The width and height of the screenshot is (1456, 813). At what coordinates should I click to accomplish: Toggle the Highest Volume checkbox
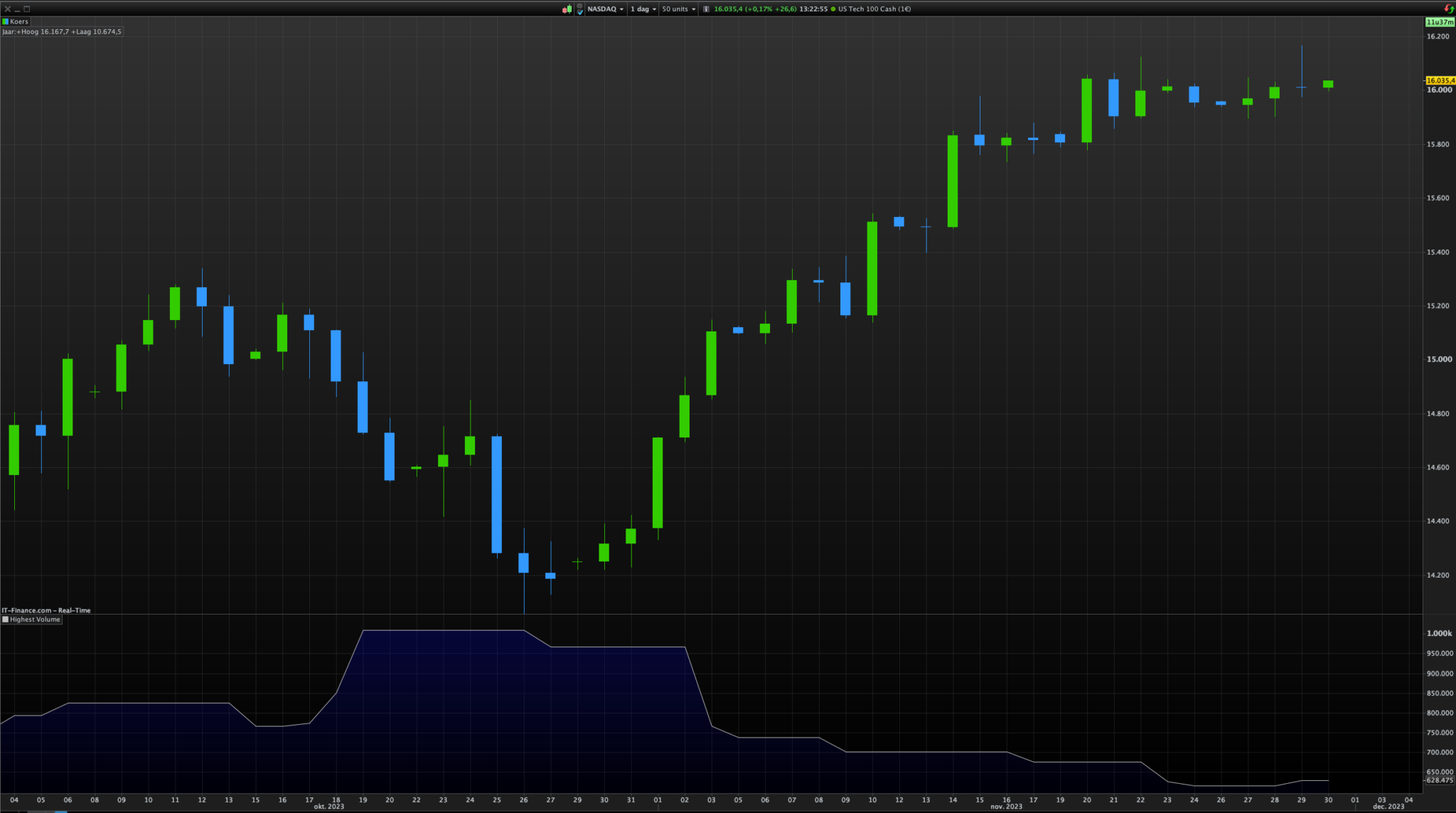coord(6,620)
